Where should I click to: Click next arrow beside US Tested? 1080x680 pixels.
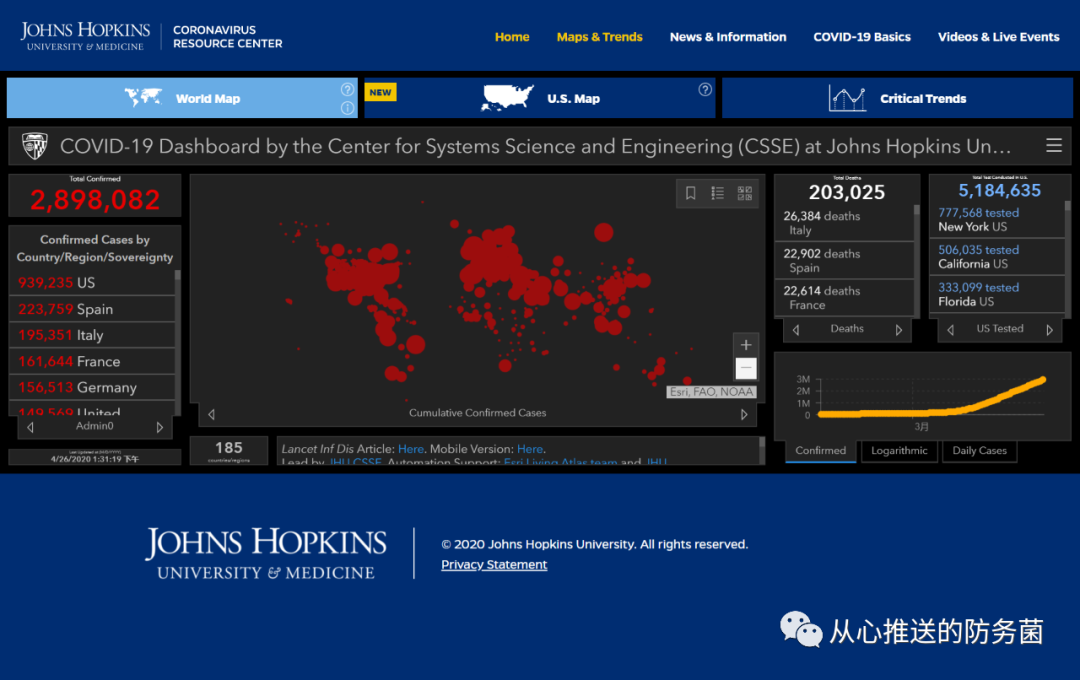1050,330
